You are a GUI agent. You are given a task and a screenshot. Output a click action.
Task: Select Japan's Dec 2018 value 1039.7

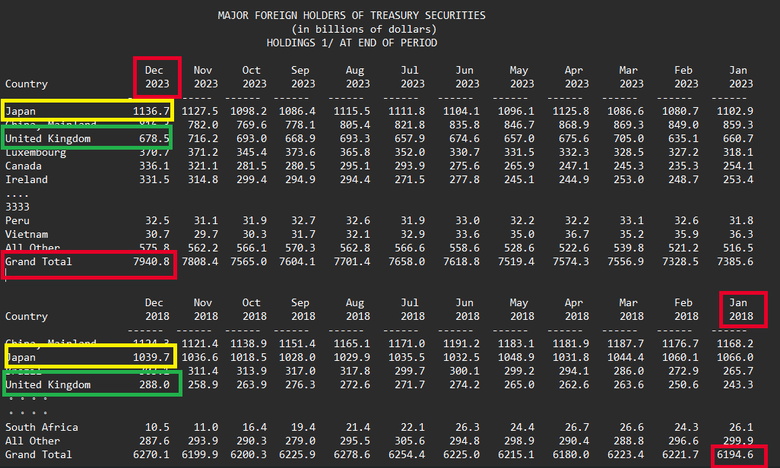coord(151,357)
